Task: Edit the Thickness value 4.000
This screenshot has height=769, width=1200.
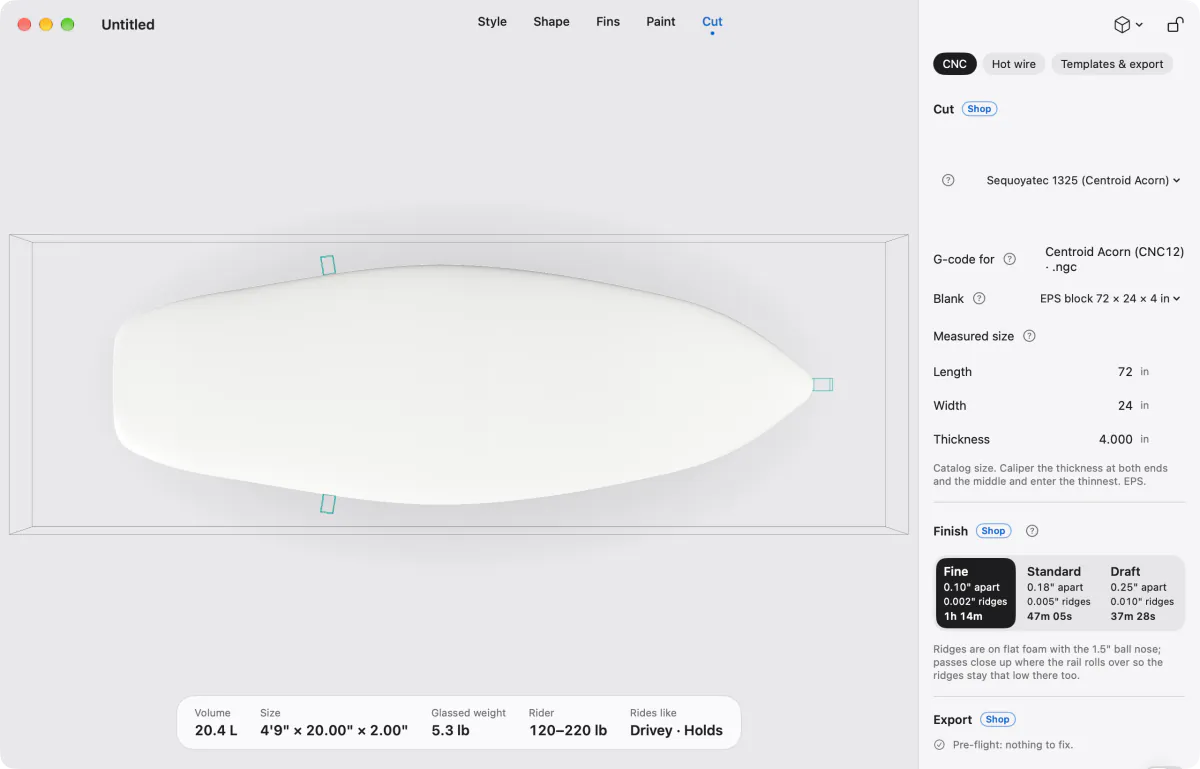Action: (x=1116, y=440)
